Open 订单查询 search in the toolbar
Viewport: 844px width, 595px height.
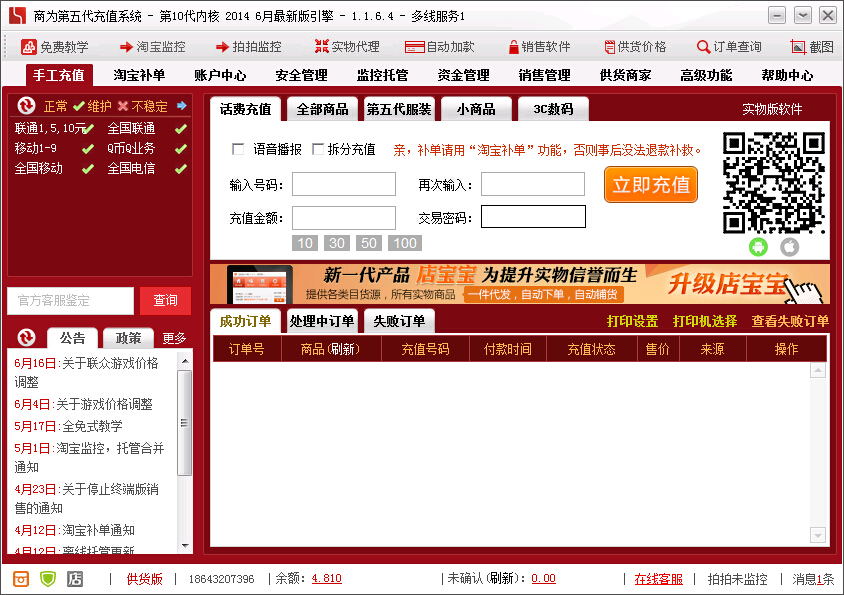coord(729,47)
